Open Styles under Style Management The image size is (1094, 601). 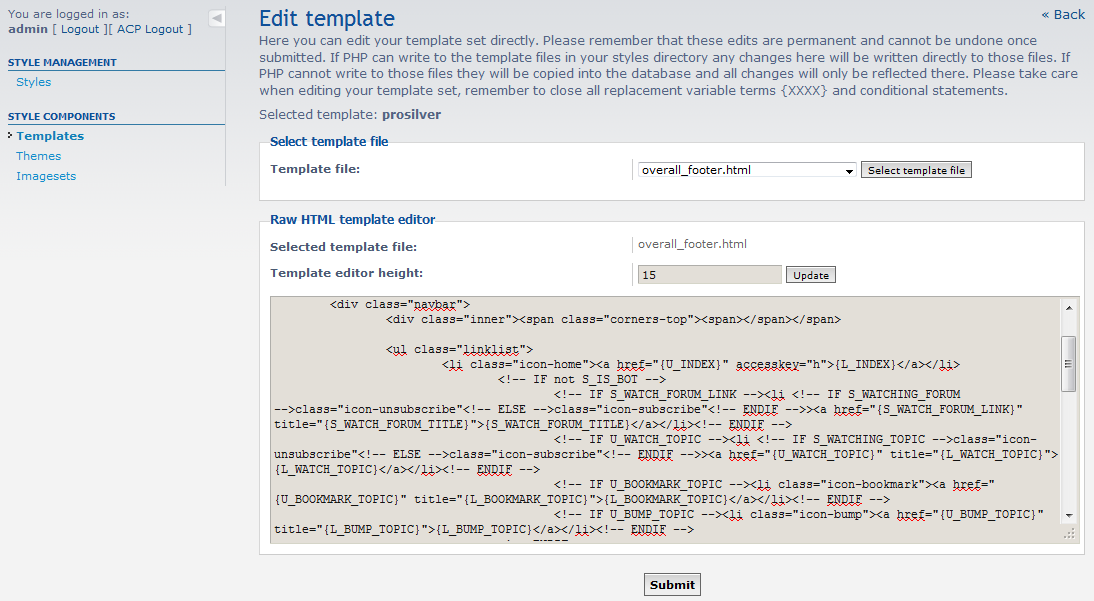point(33,82)
